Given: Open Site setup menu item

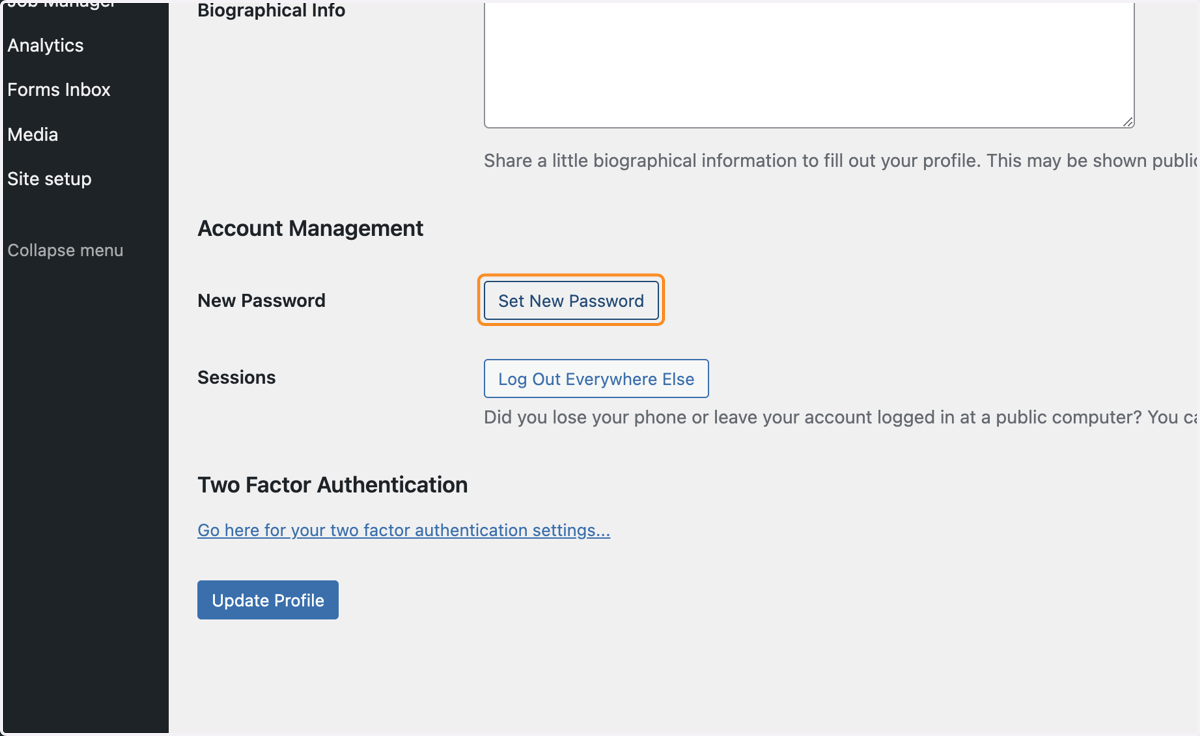Looking at the screenshot, I should pos(49,179).
